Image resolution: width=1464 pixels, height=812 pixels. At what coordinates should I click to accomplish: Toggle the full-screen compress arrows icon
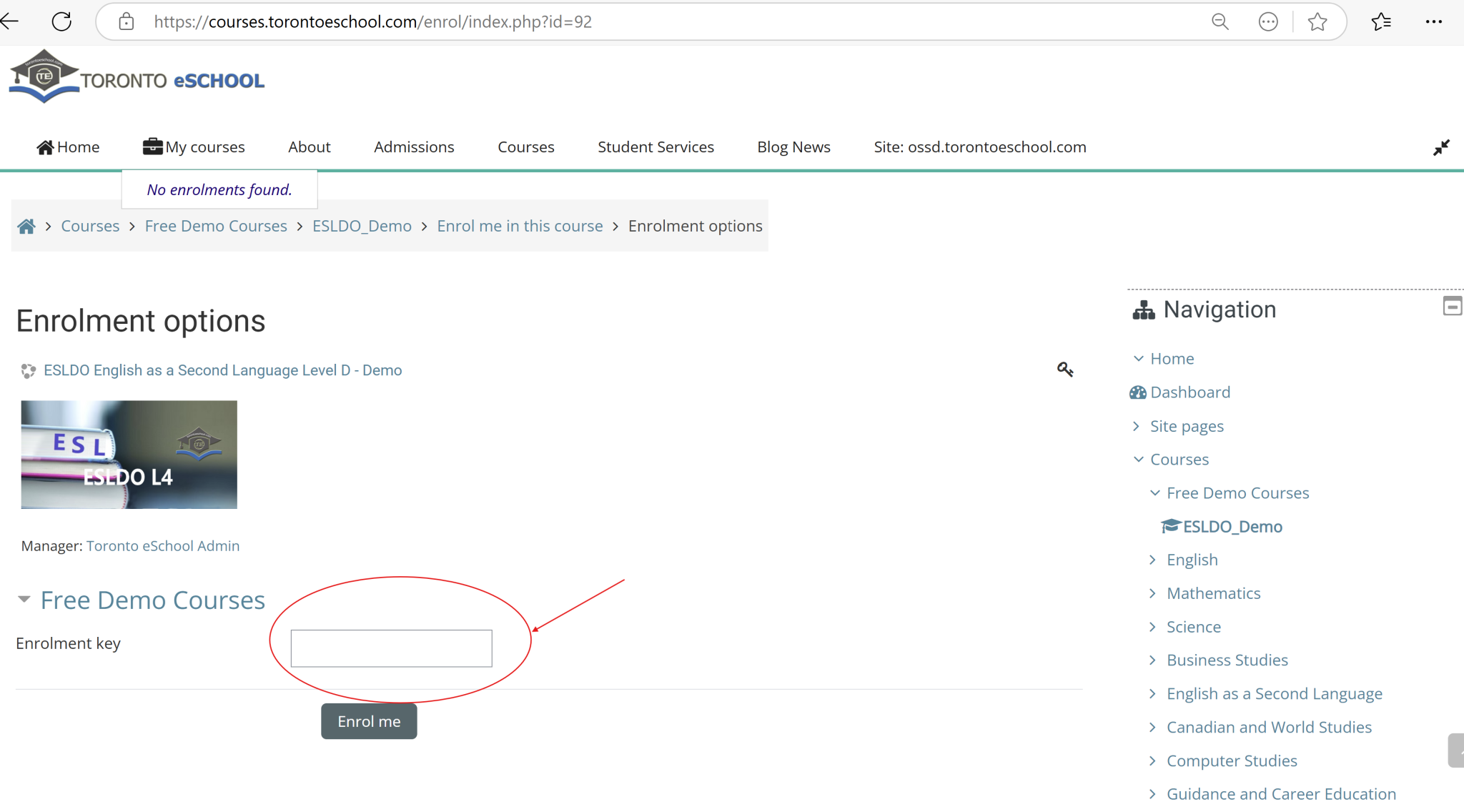point(1441,147)
